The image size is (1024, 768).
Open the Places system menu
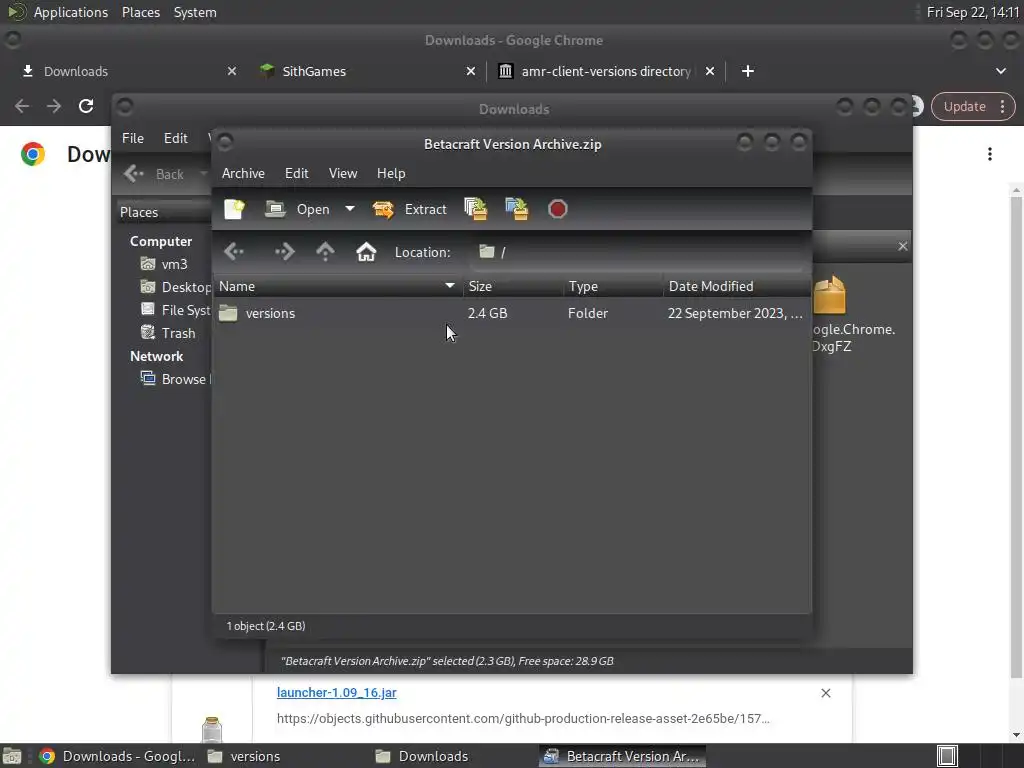(x=140, y=12)
